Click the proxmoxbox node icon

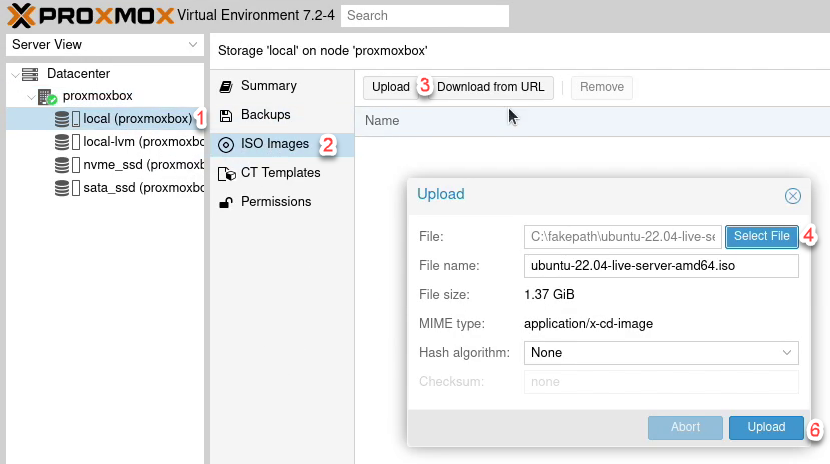pos(47,97)
